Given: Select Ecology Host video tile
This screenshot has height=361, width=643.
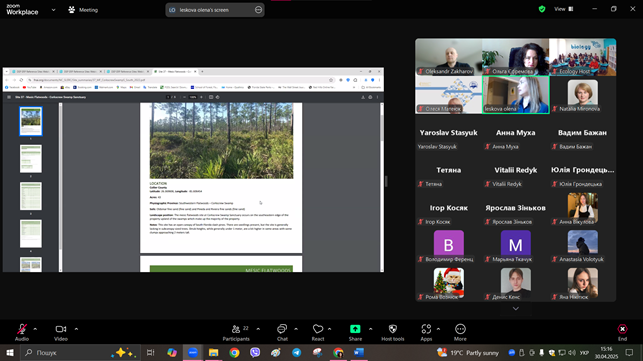Looking at the screenshot, I should 582,57.
